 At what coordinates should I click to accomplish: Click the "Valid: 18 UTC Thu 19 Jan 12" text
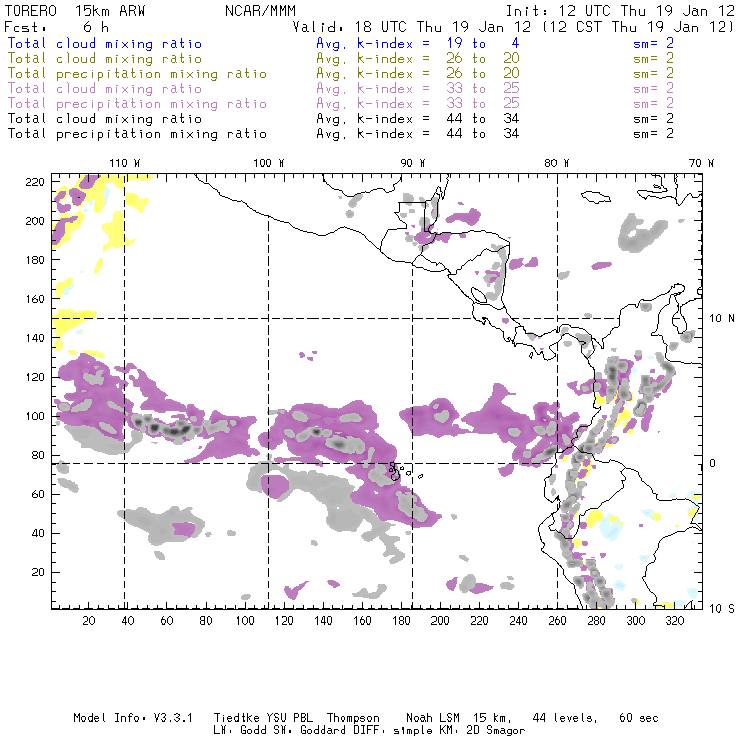(x=412, y=27)
